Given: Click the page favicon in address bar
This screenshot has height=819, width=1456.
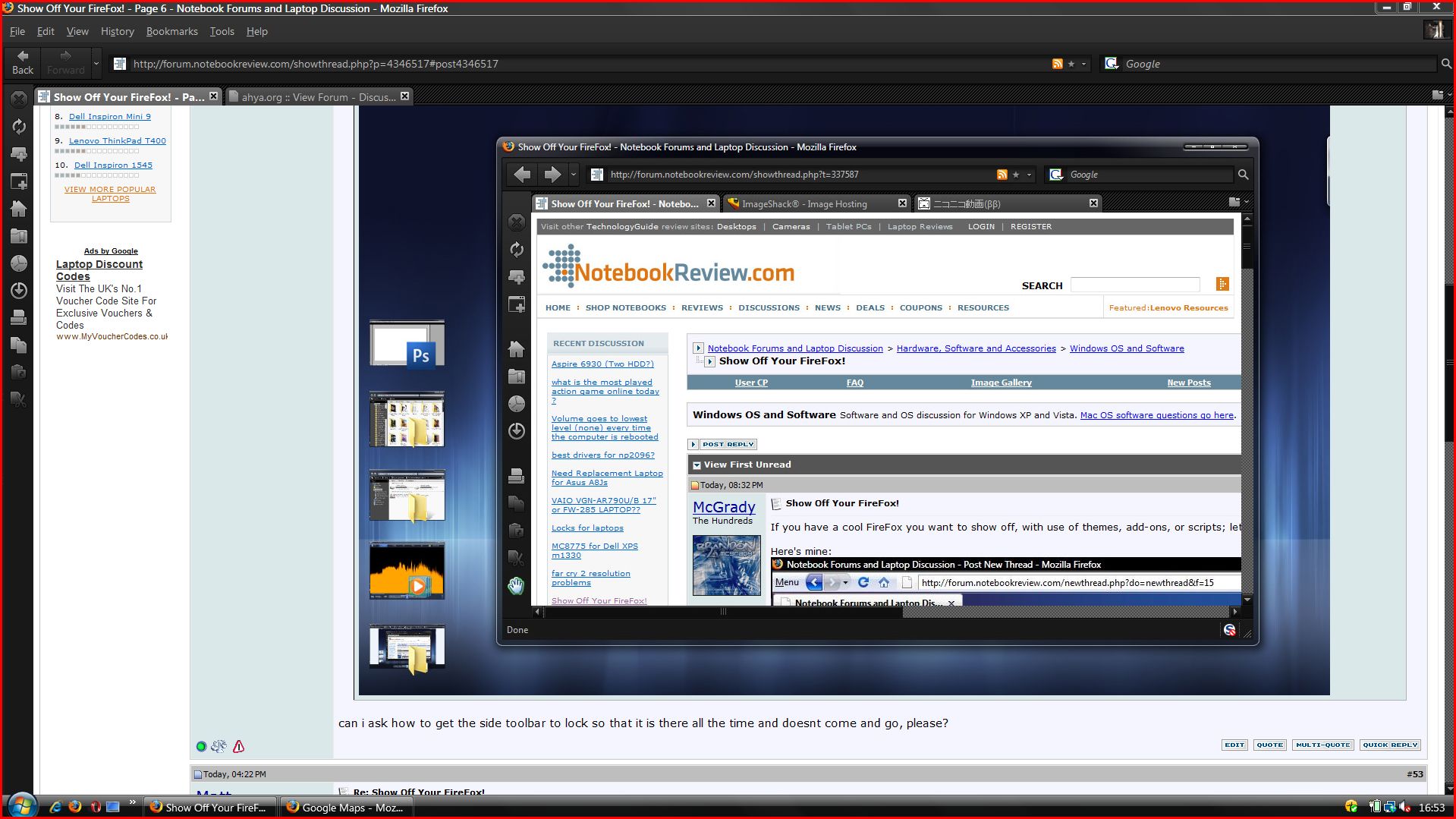Looking at the screenshot, I should [119, 64].
